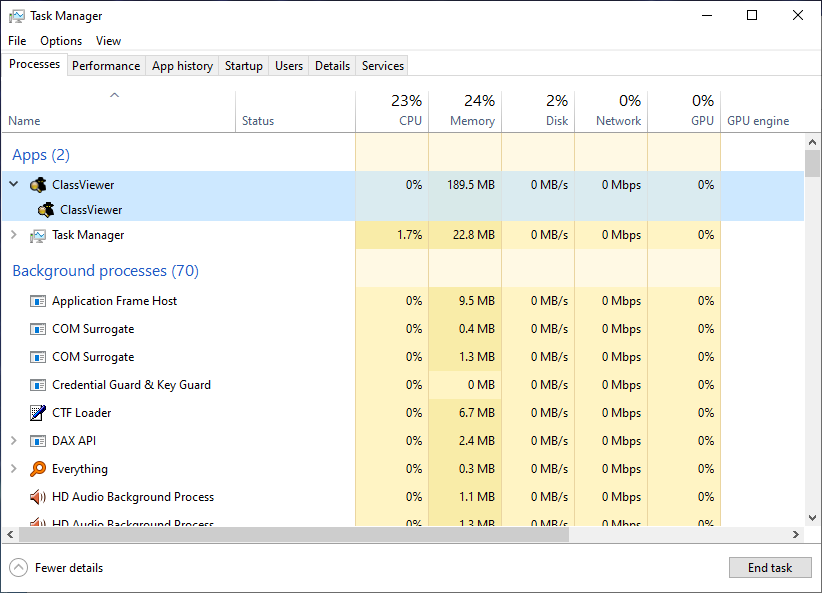The width and height of the screenshot is (822, 593).
Task: Expand the Task Manager process group
Action: click(14, 235)
